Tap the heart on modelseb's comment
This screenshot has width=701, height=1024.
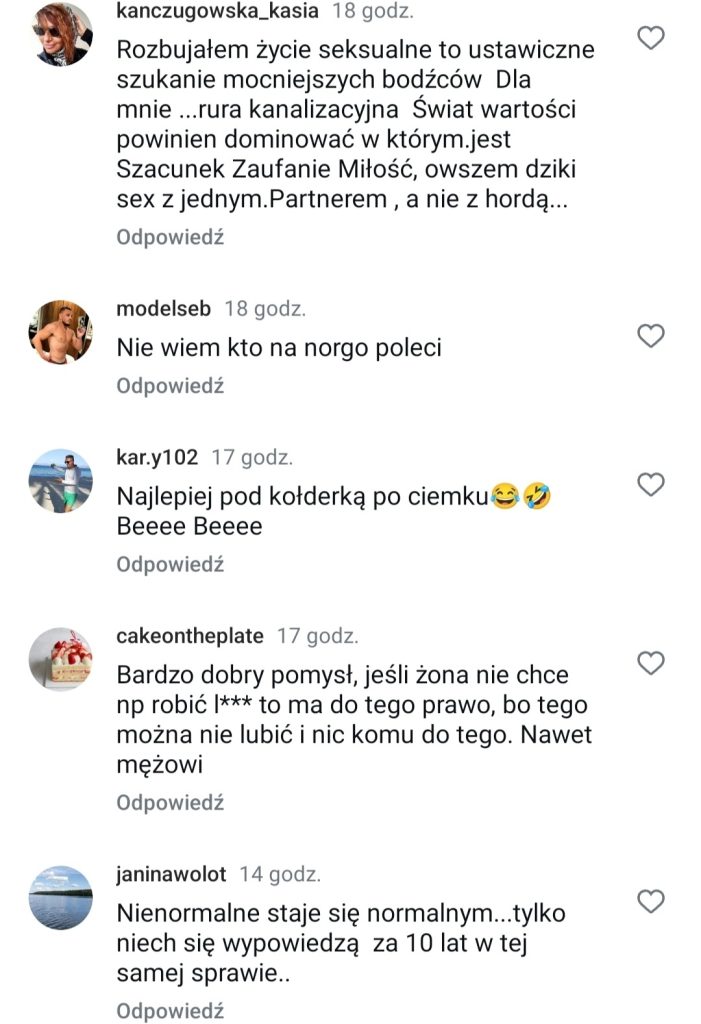pyautogui.click(x=651, y=336)
